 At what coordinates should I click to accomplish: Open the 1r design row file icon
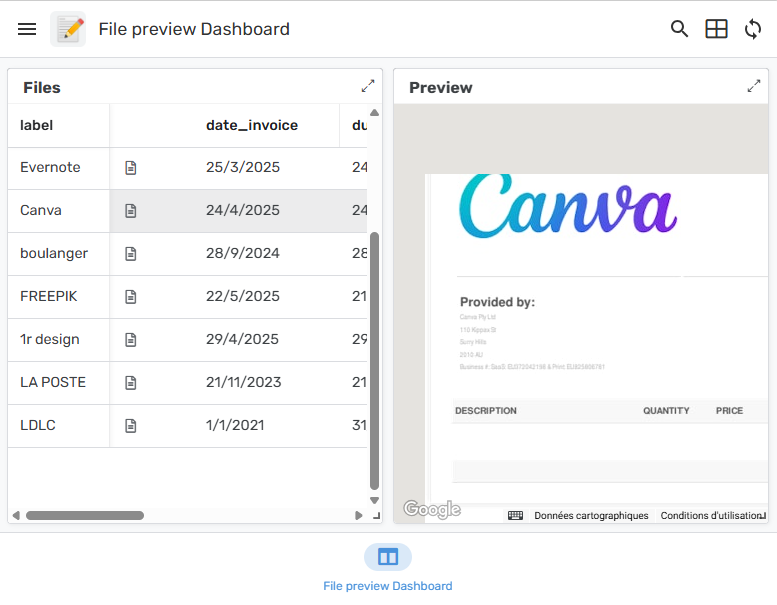tap(131, 340)
